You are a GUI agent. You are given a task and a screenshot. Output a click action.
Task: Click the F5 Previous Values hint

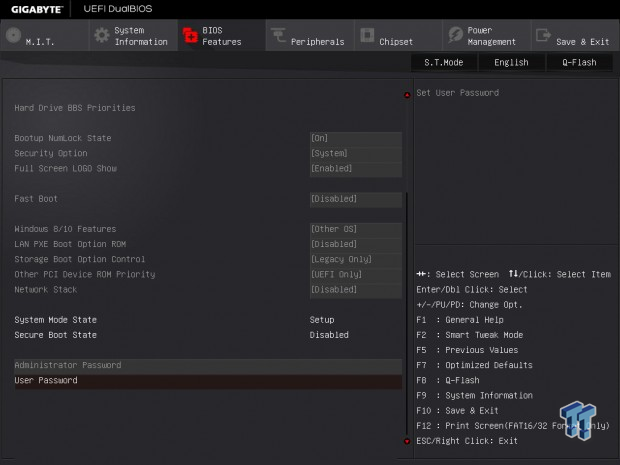coord(467,350)
